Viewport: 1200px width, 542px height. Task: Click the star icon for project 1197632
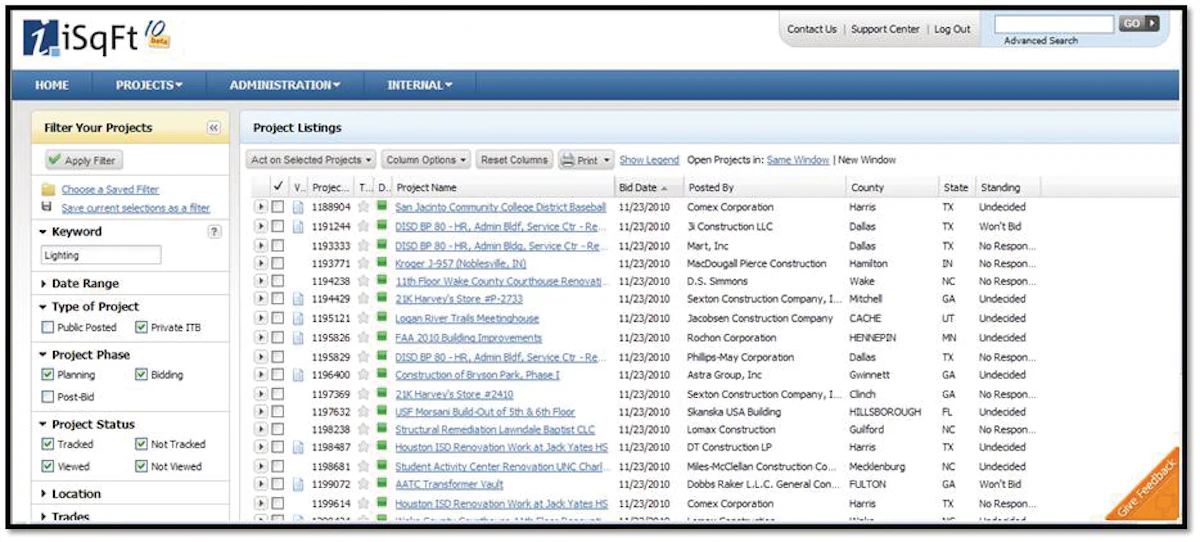tap(364, 411)
